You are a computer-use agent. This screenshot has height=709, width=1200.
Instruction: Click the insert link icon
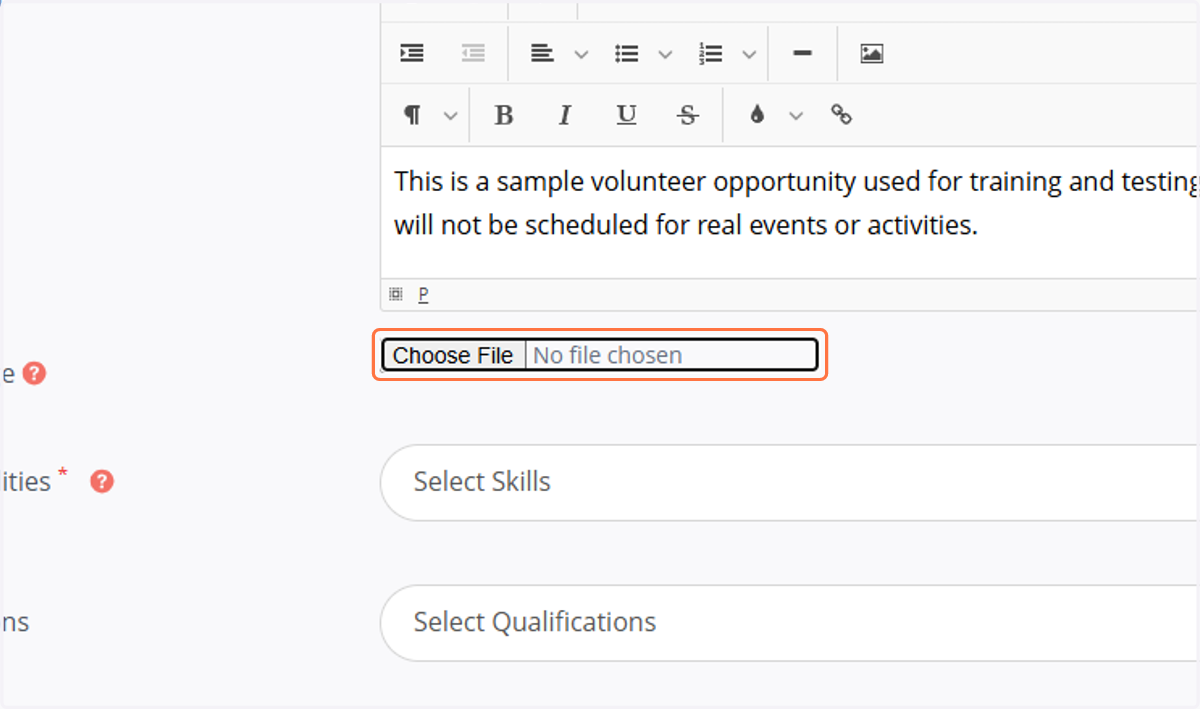click(842, 115)
